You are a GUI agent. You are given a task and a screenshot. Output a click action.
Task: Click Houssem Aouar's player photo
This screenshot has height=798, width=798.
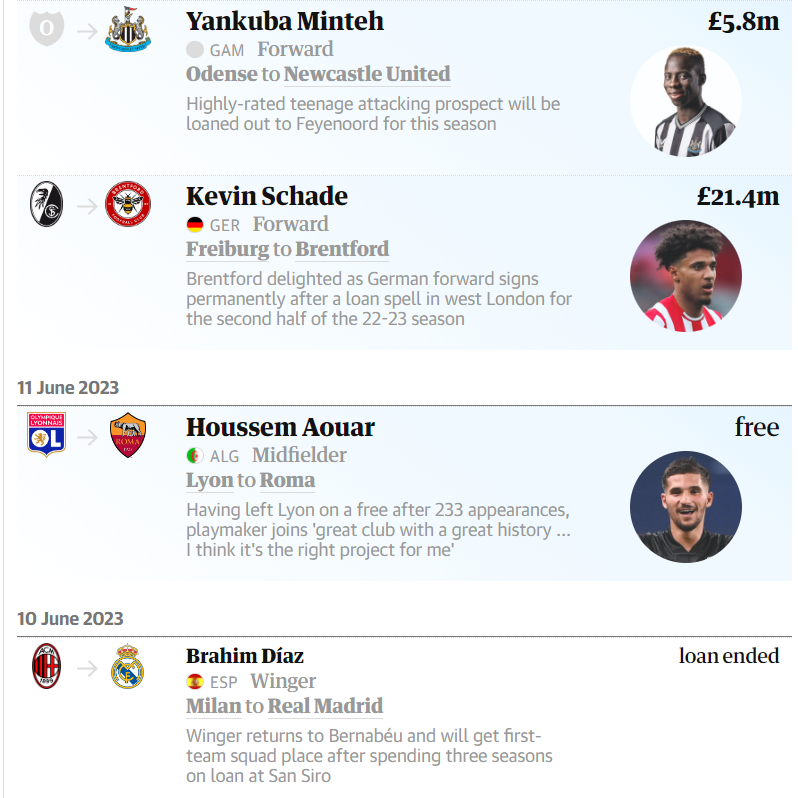click(x=686, y=507)
